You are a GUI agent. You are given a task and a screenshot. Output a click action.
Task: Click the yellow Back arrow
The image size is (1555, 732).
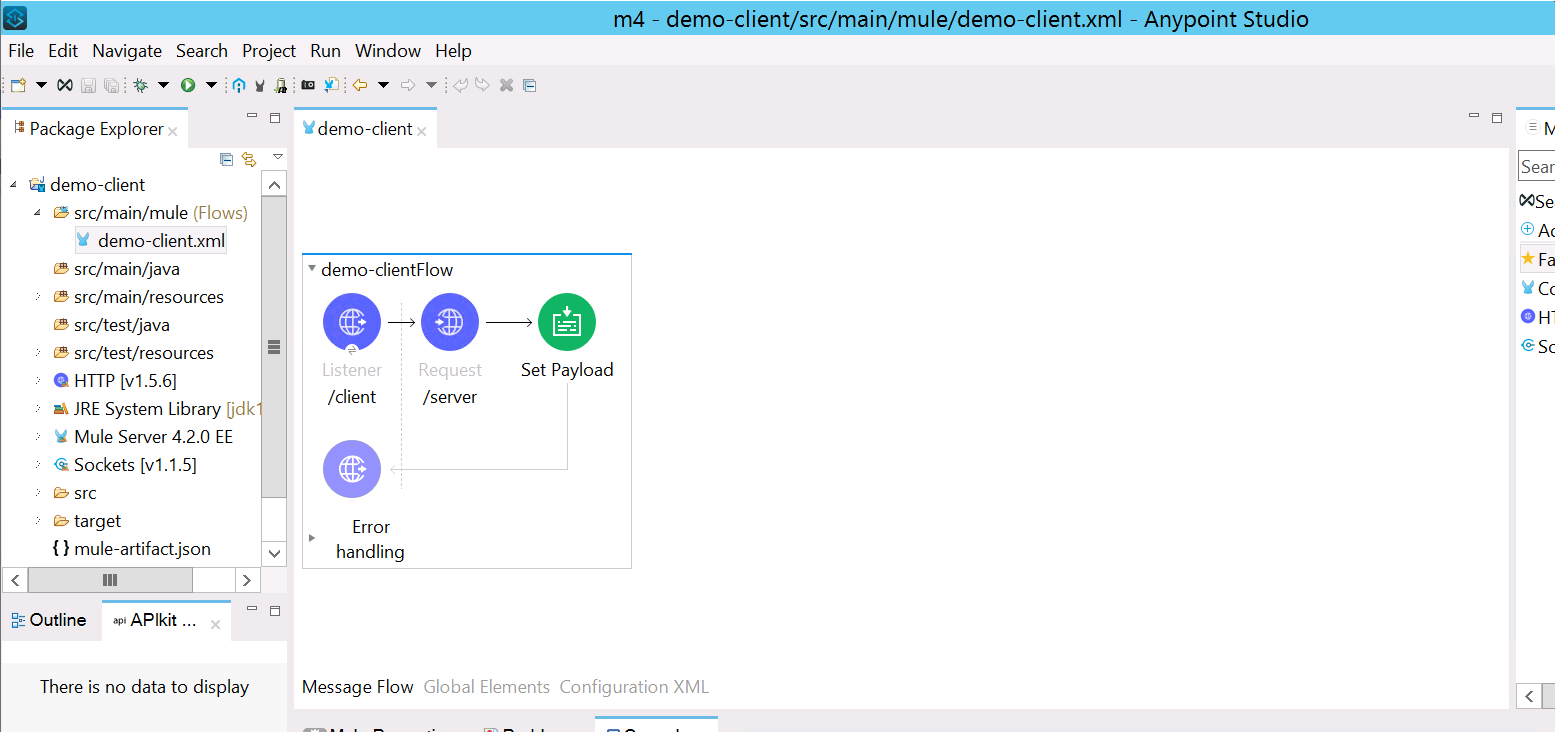(x=360, y=86)
